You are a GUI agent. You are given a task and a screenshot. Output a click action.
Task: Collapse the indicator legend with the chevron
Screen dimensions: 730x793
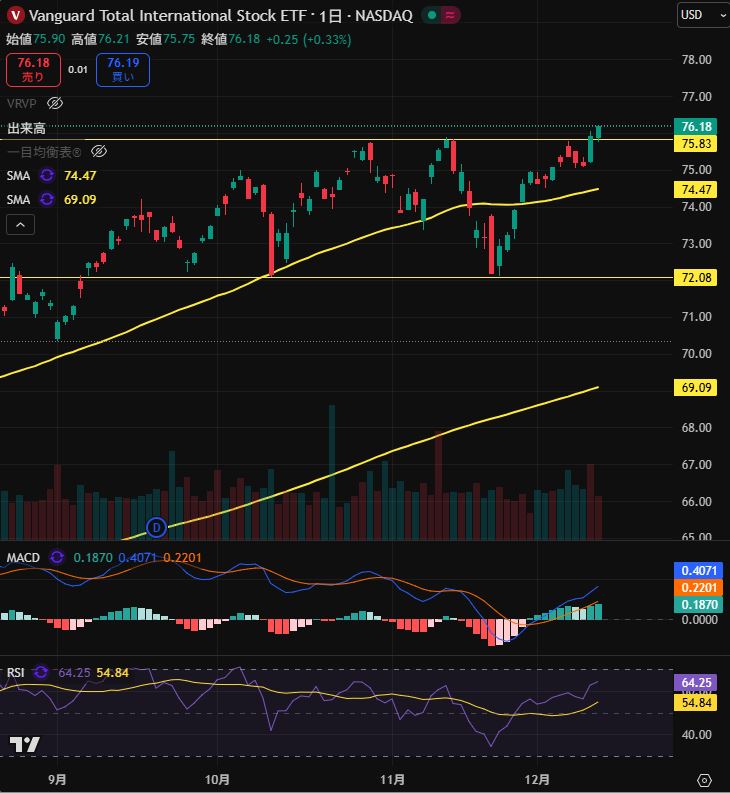[x=18, y=225]
